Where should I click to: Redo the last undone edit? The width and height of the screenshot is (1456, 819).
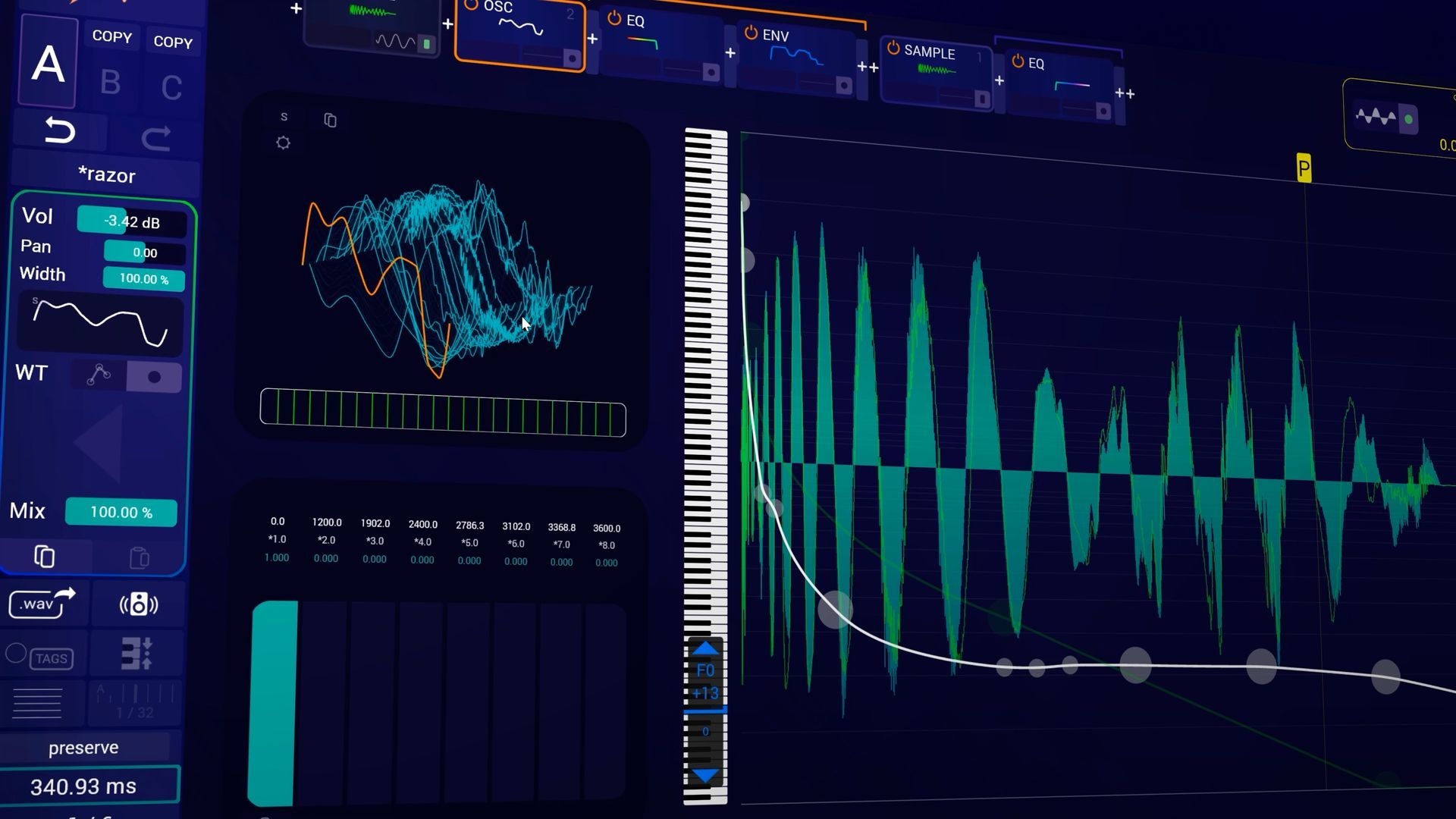(x=156, y=137)
